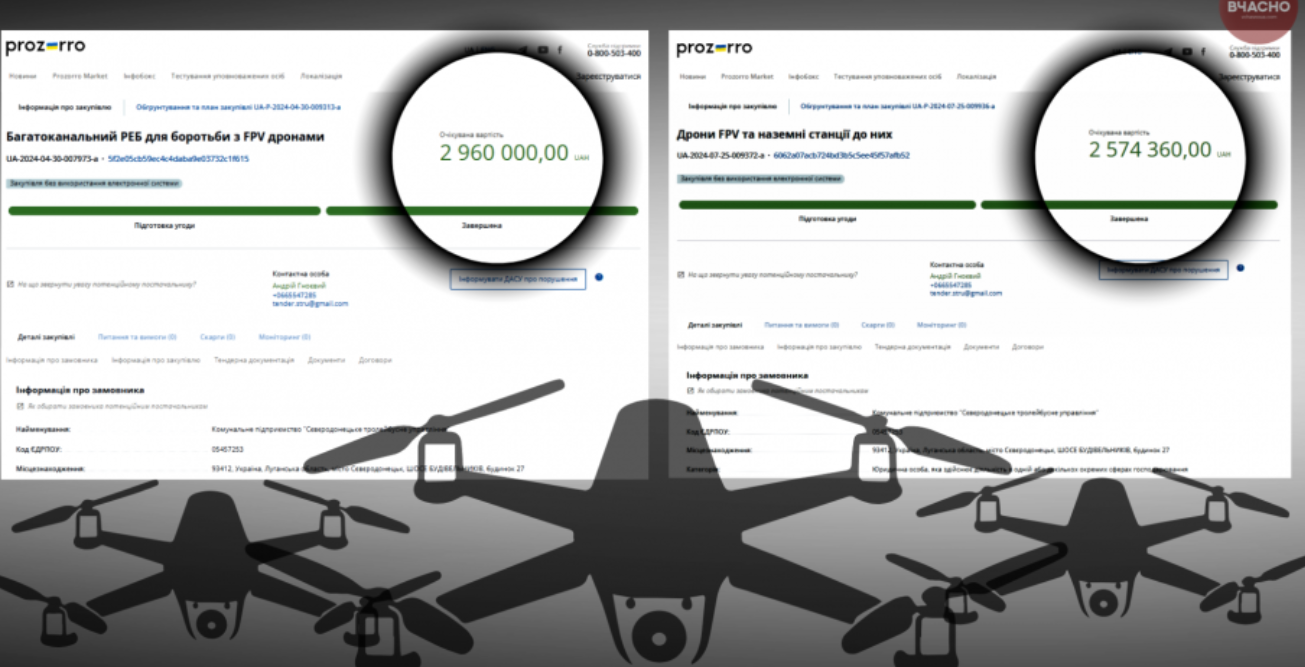Click blue info dot on the Дрони FPV page

pos(1240,268)
